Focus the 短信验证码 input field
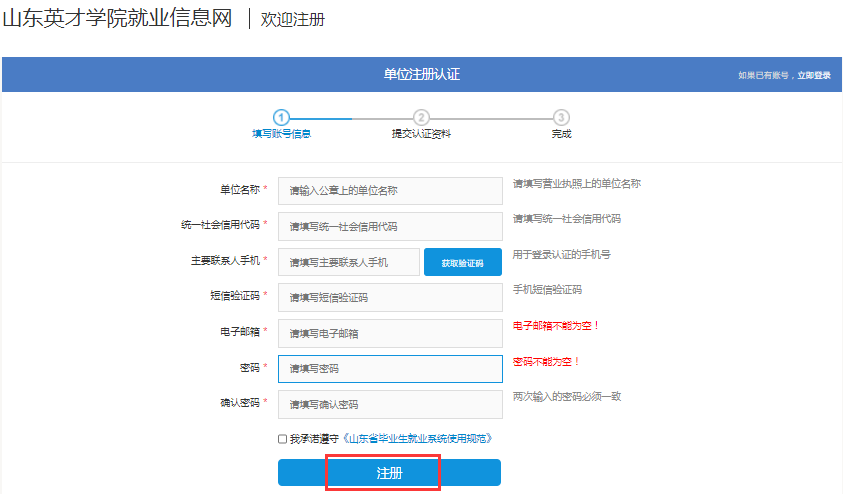843x494 pixels. pyautogui.click(x=389, y=297)
